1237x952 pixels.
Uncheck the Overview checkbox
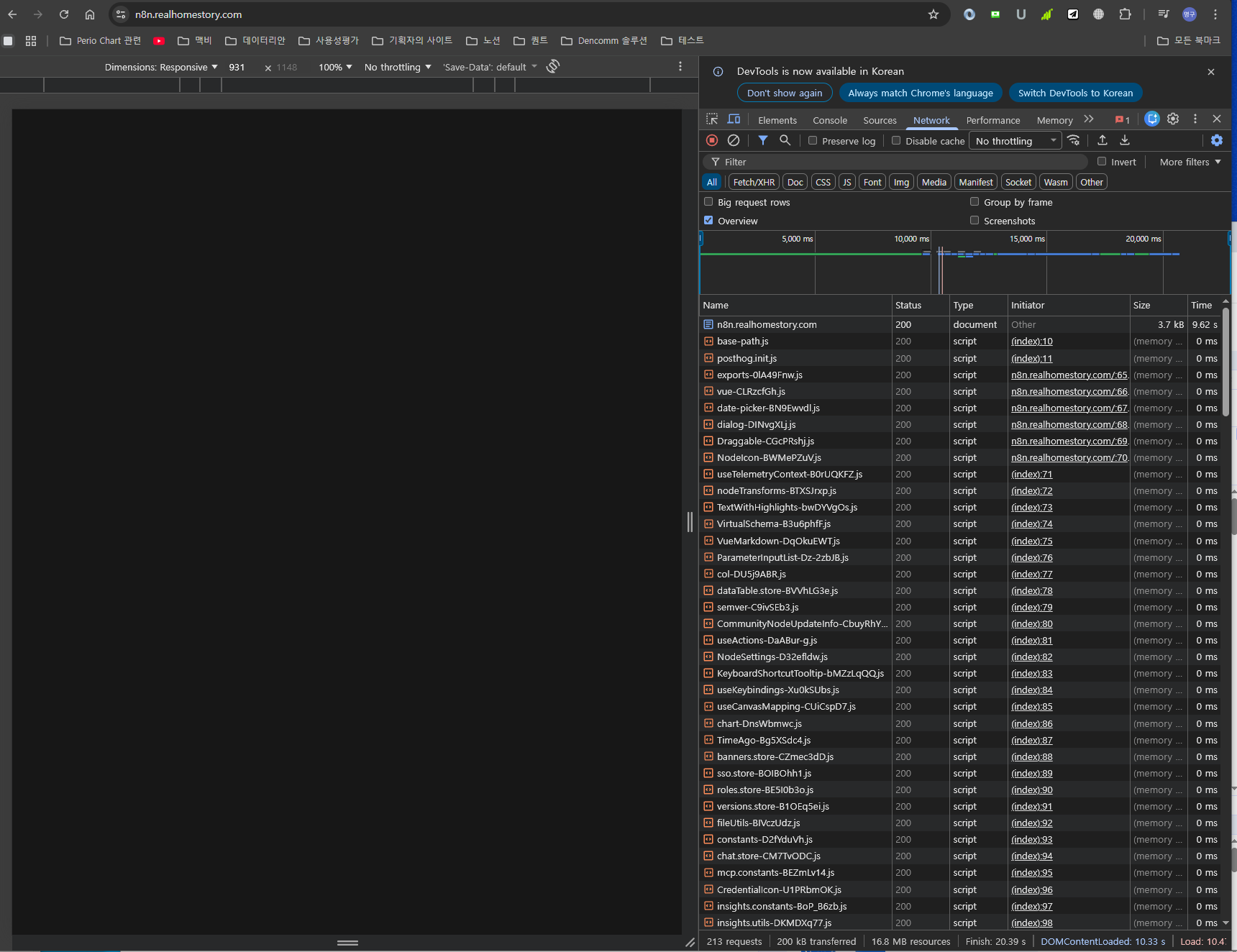click(708, 221)
